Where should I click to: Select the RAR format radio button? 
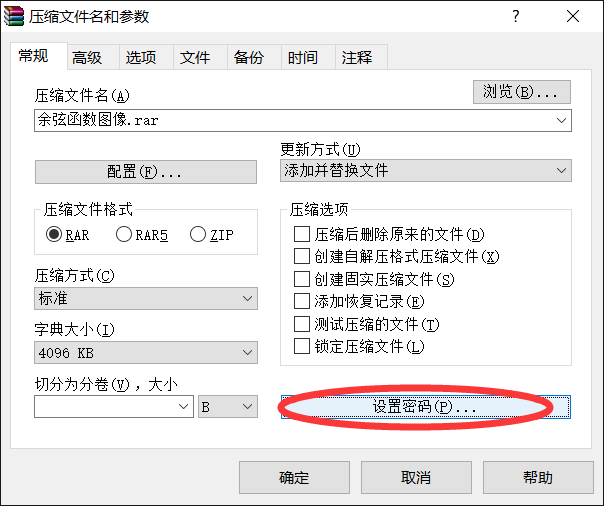54,235
